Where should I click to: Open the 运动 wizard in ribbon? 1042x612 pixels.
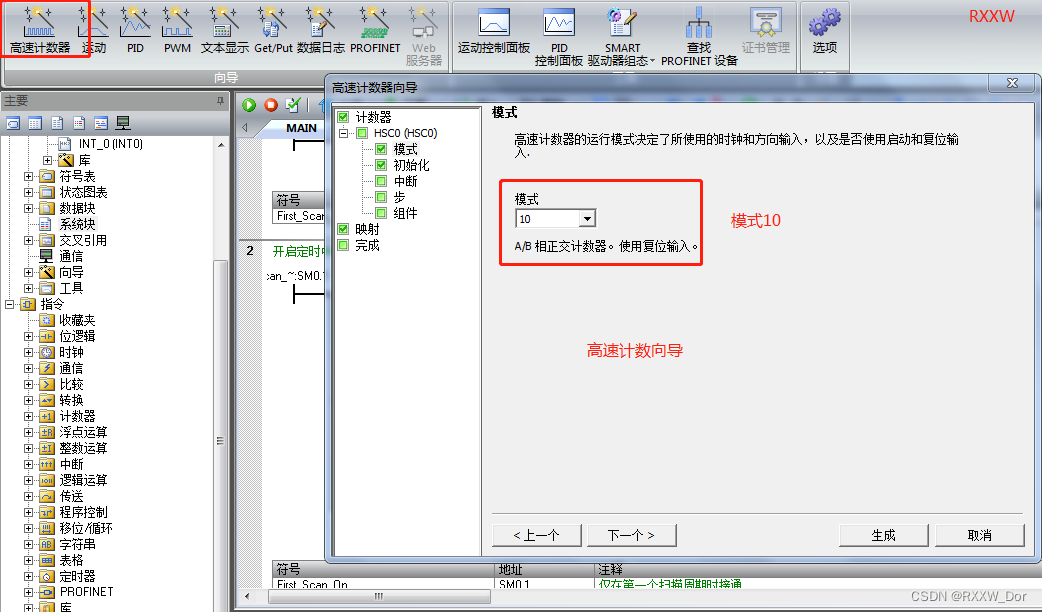(94, 30)
